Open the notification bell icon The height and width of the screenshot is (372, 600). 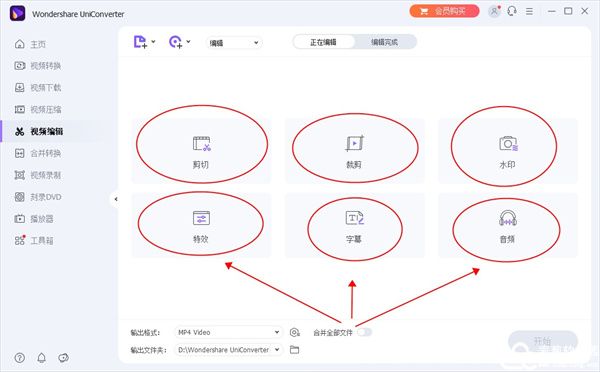(41, 358)
